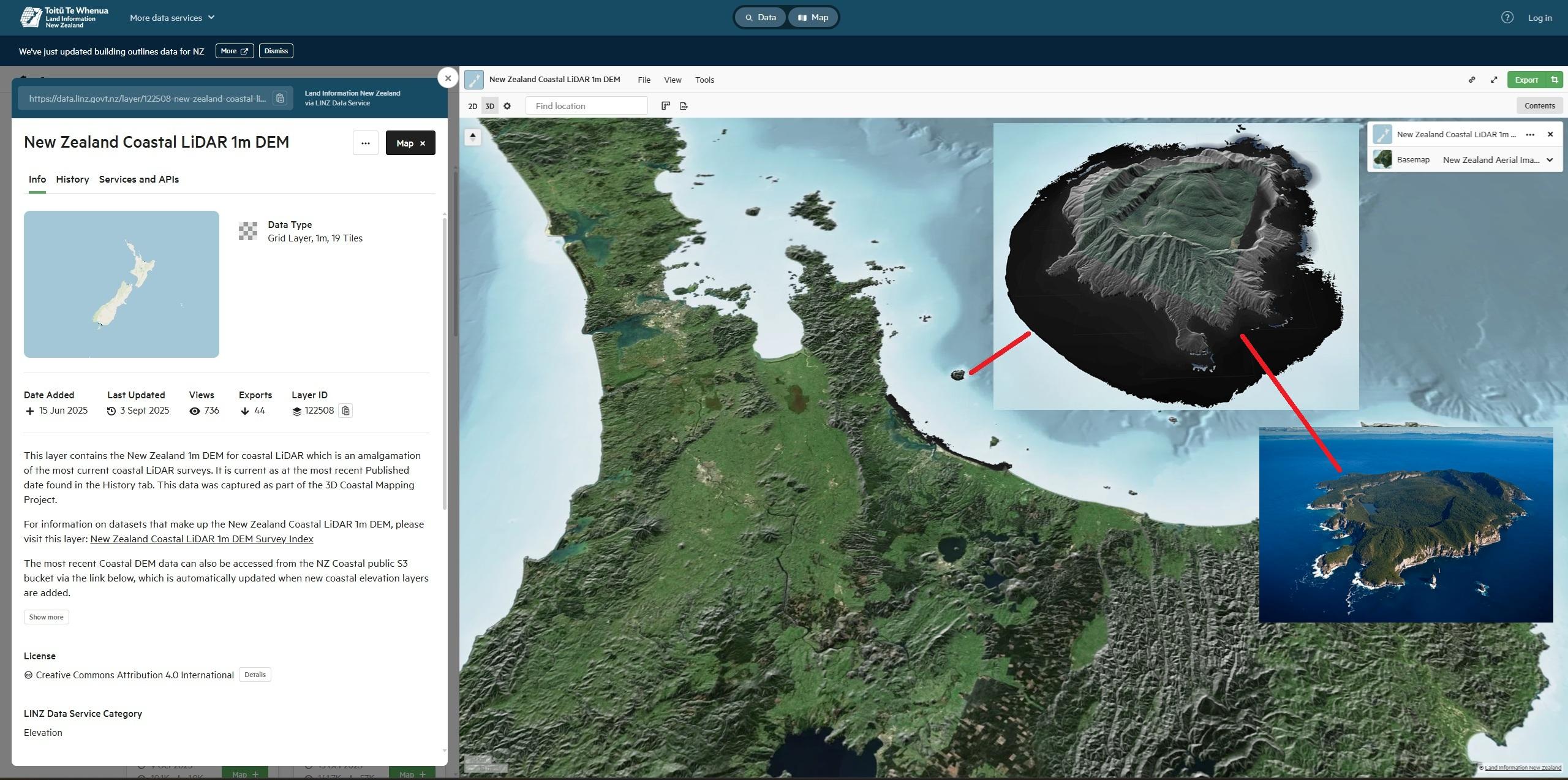The image size is (1568, 780).
Task: Click the Find location search field
Action: [x=586, y=106]
